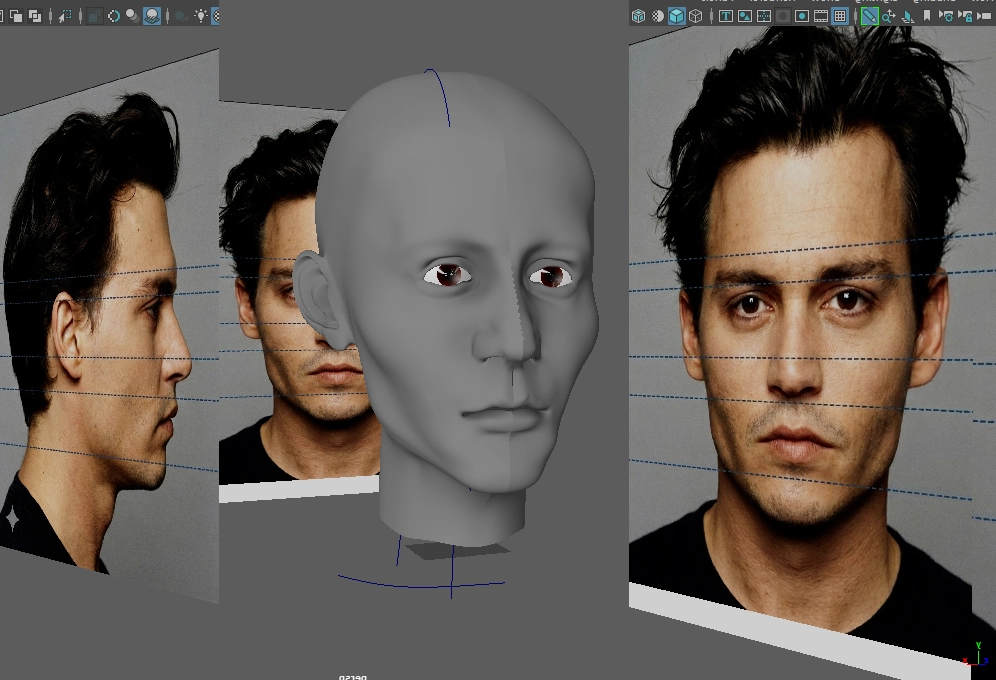
Task: Toggle use default material checker sphere
Action: pos(656,16)
